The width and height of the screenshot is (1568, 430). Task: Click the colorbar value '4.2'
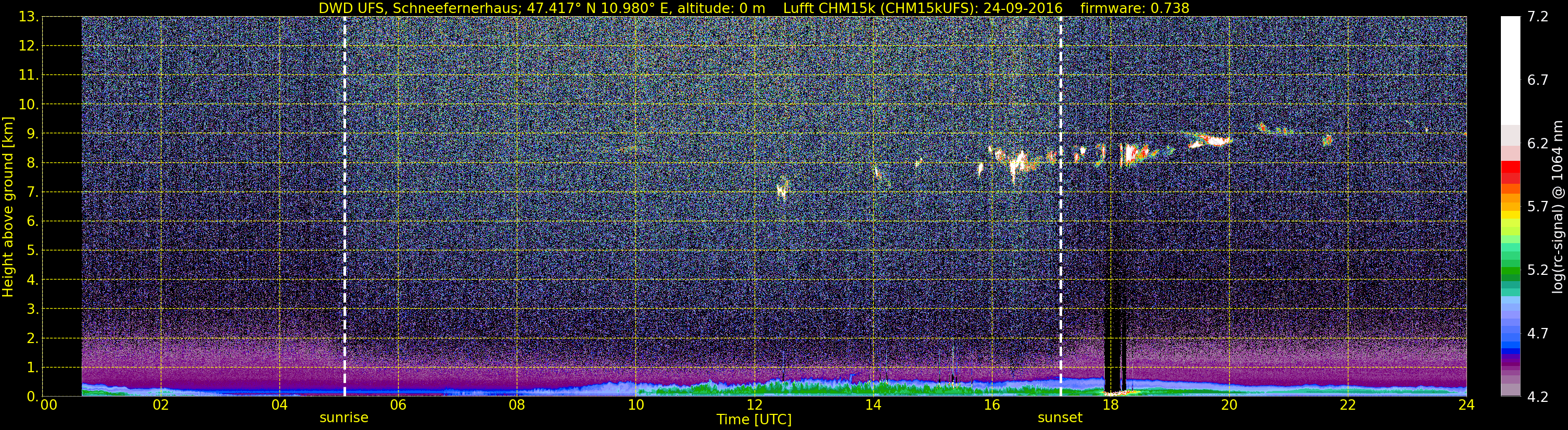(1537, 397)
